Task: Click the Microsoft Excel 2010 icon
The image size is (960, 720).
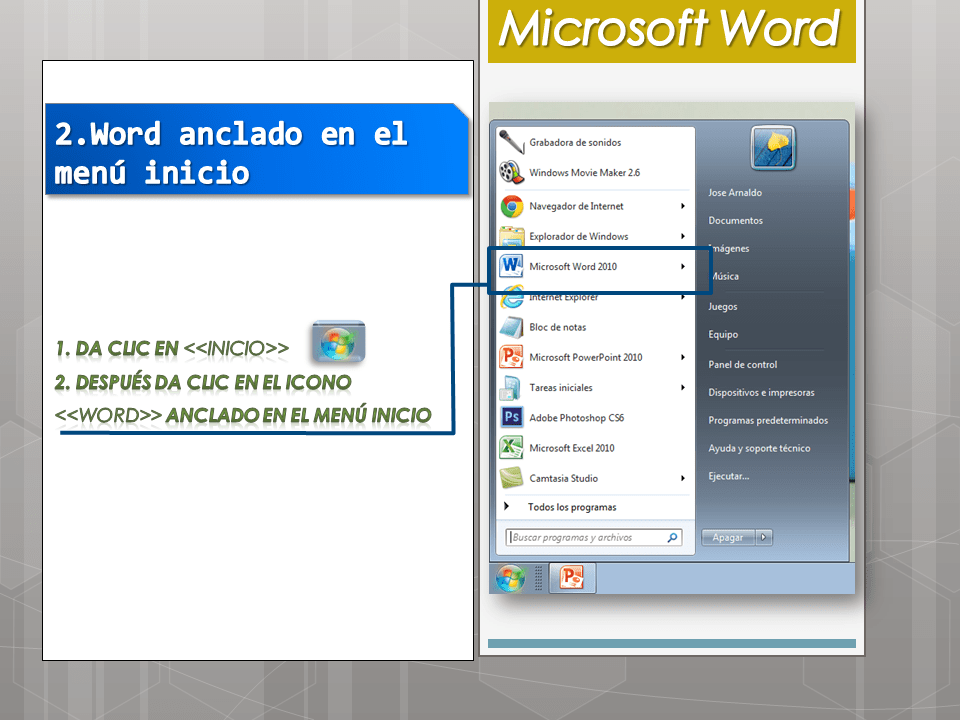Action: [511, 448]
